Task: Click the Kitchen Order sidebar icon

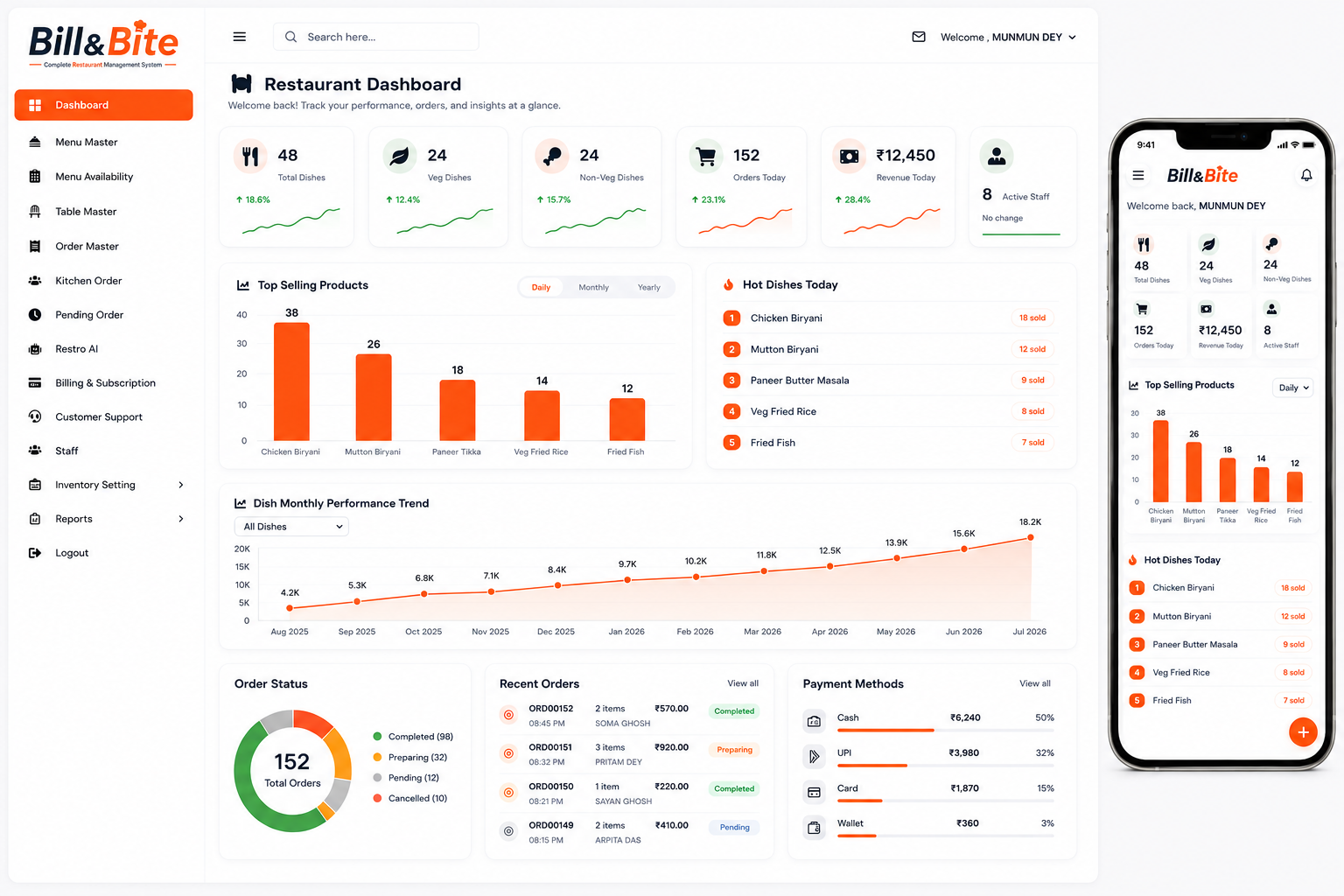Action: [x=35, y=281]
